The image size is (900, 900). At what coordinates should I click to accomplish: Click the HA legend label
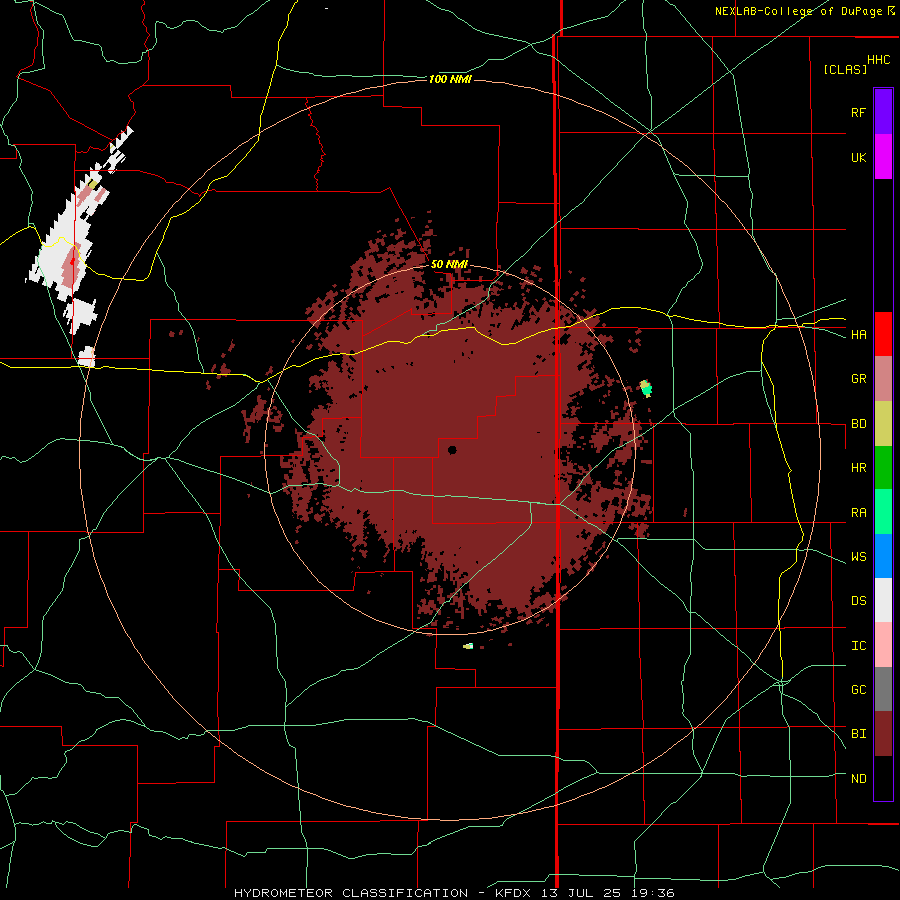point(858,335)
